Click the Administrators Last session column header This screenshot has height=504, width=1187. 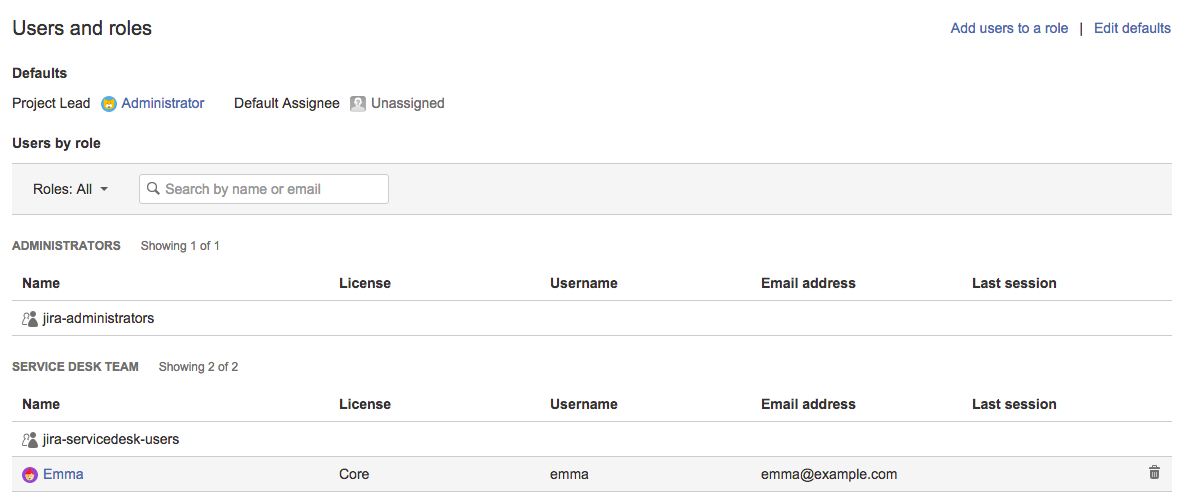[x=1014, y=283]
